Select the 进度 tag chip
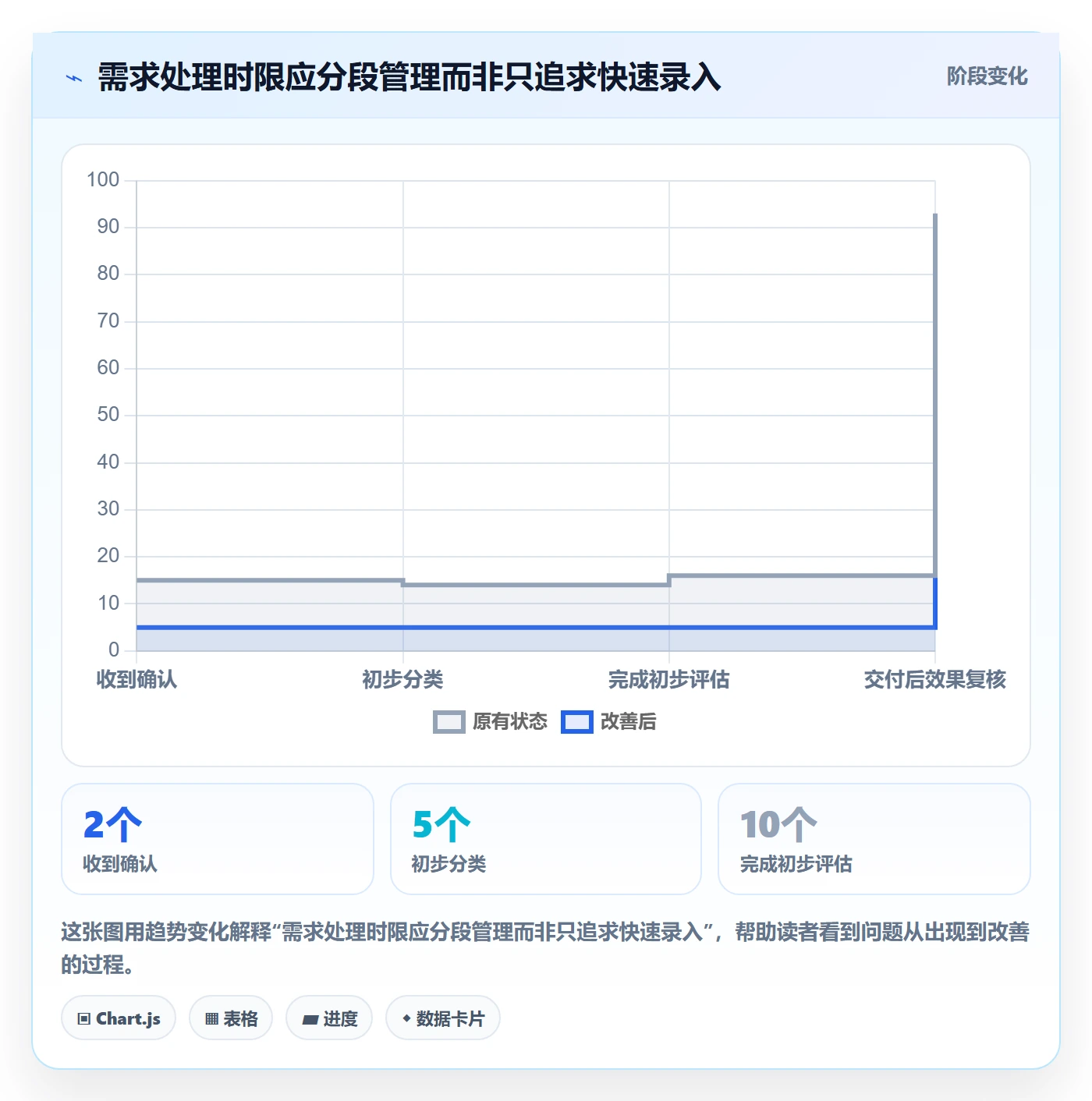This screenshot has height=1101, width=1092. [x=329, y=1018]
